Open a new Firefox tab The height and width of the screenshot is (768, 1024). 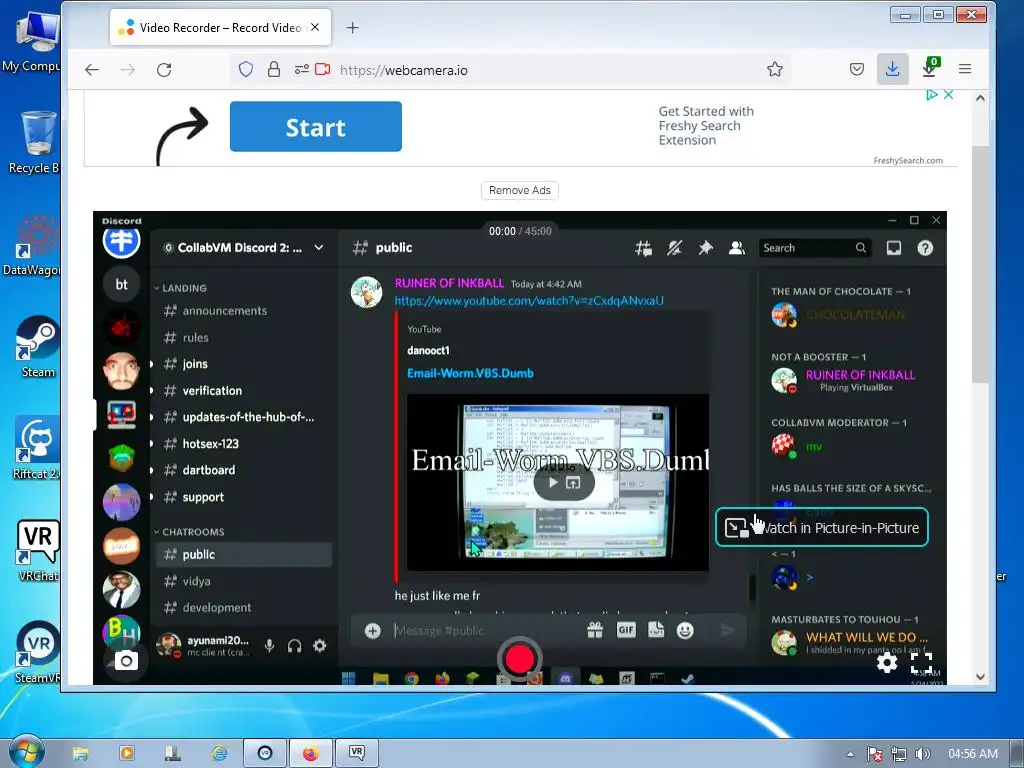tap(352, 27)
